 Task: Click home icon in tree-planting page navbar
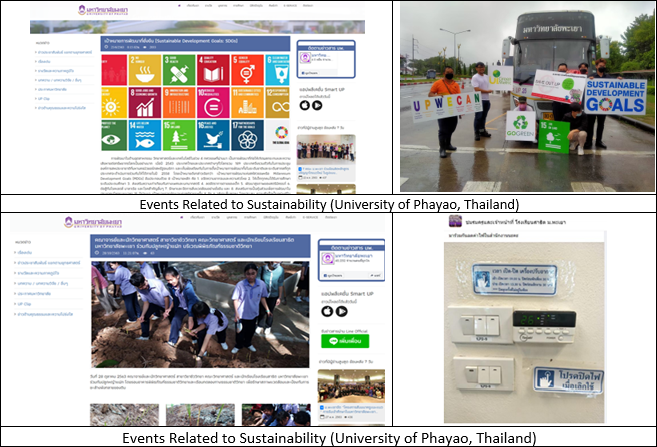click(x=181, y=217)
